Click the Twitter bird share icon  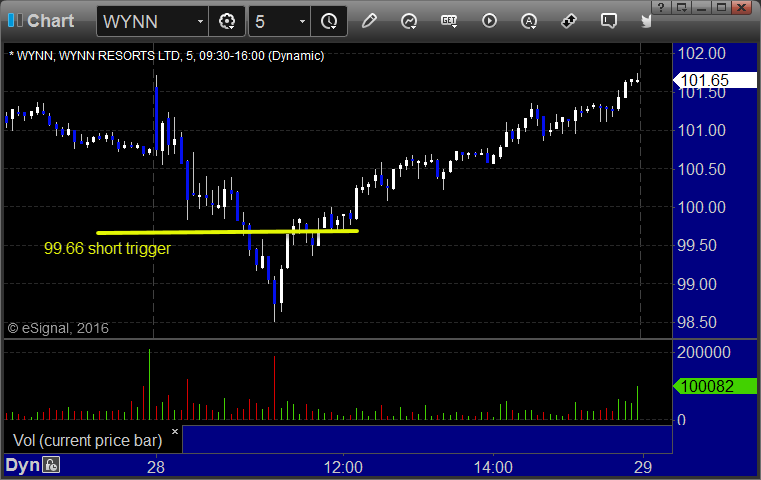pos(646,21)
